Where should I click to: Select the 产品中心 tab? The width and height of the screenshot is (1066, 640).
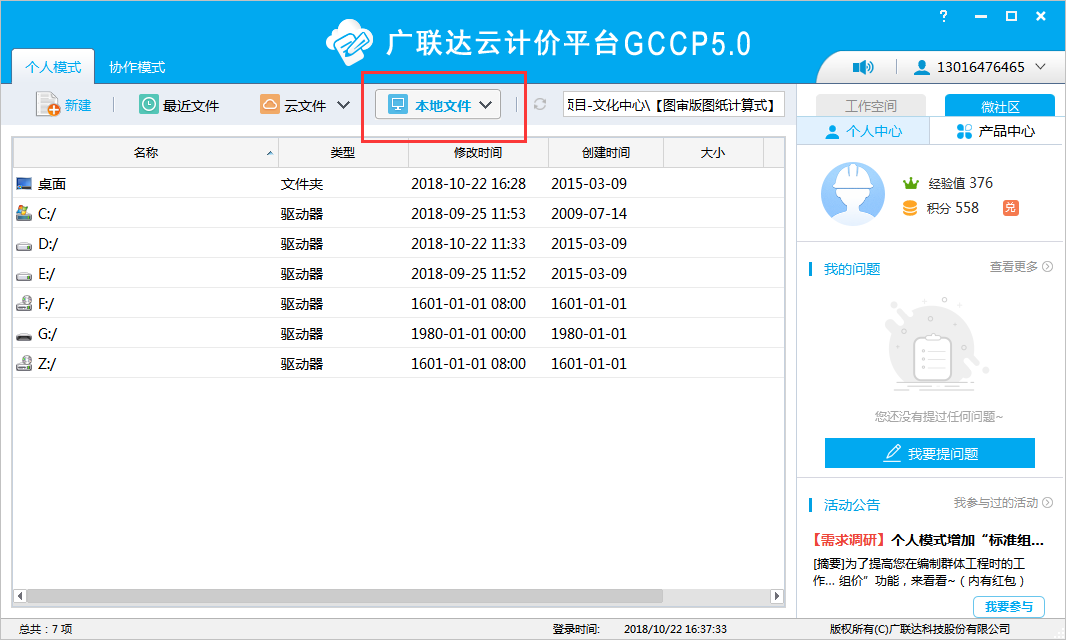[x=996, y=131]
